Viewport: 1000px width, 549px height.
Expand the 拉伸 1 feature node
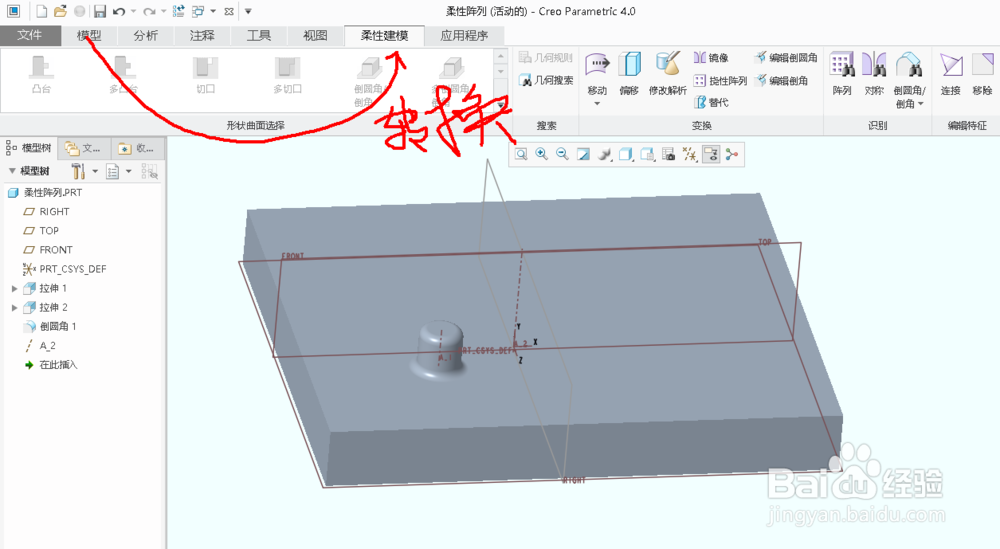(x=15, y=288)
